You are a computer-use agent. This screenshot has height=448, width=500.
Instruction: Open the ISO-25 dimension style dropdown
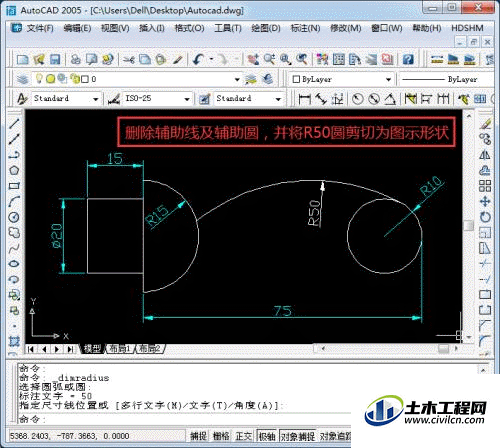click(187, 99)
